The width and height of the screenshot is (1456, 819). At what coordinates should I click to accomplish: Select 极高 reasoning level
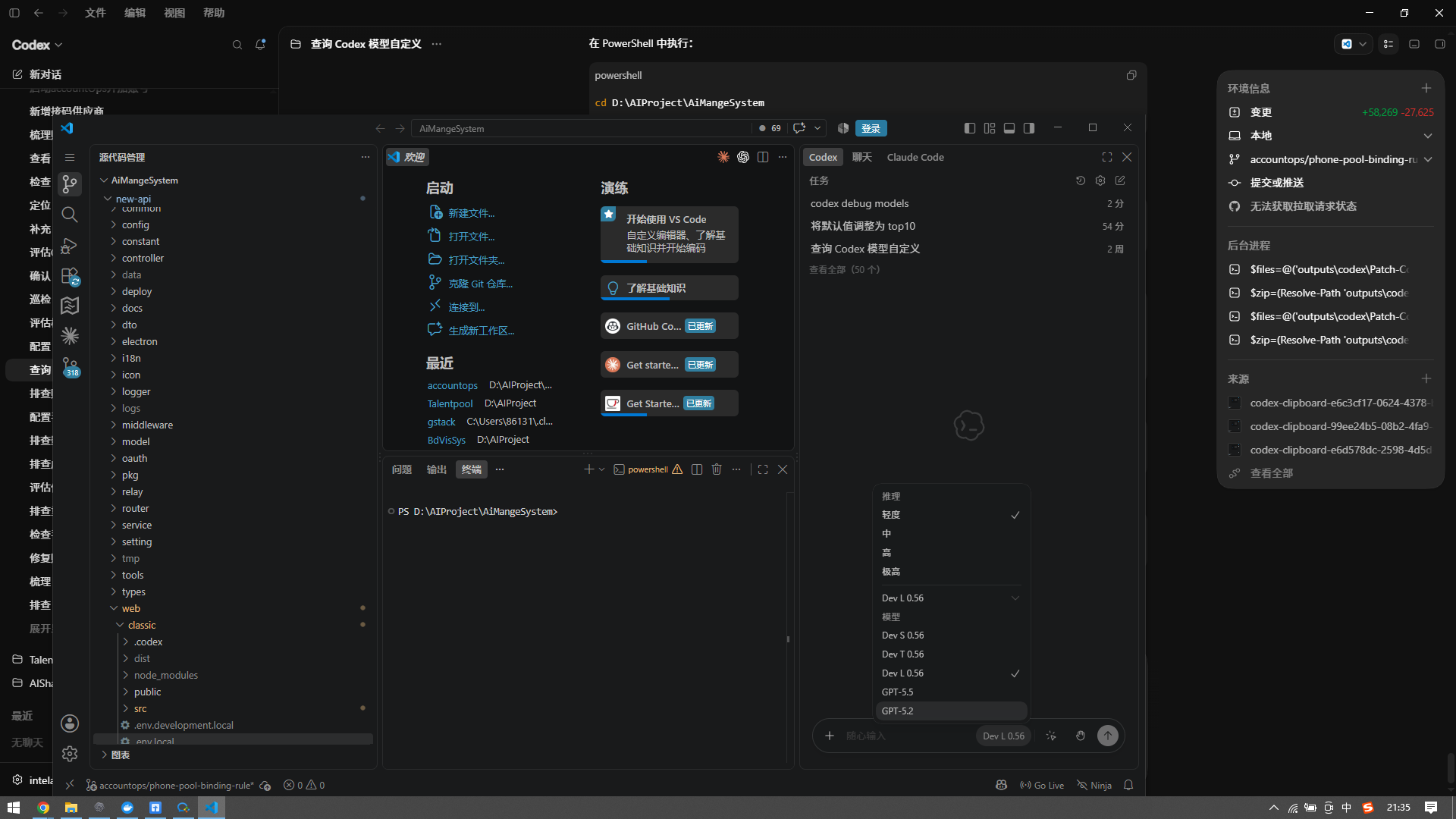click(951, 572)
